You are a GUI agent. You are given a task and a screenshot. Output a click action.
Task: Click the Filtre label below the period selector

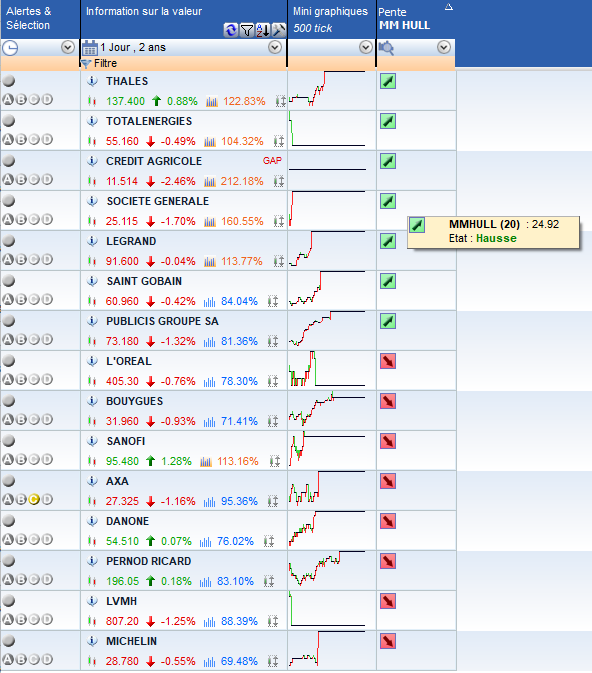105,64
